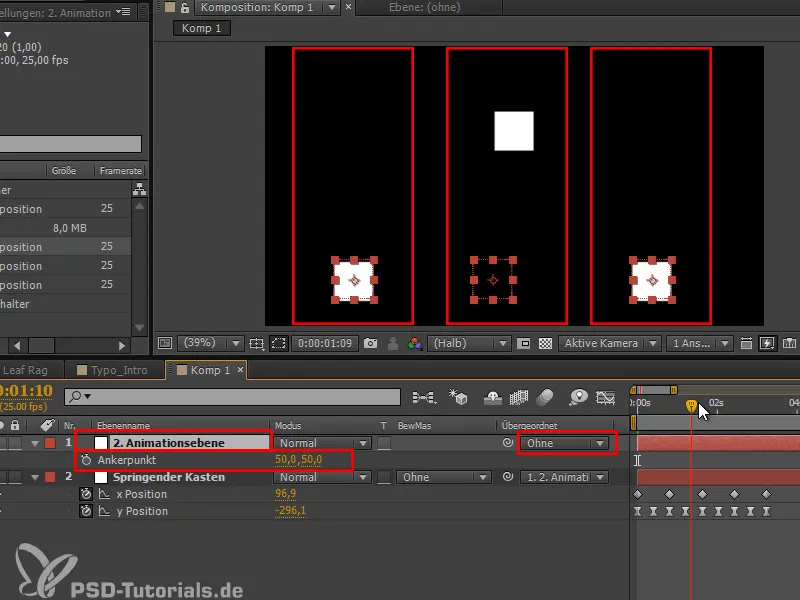Collapse the 2. Animationsebene layer twirl
Image resolution: width=800 pixels, height=600 pixels.
[x=35, y=443]
